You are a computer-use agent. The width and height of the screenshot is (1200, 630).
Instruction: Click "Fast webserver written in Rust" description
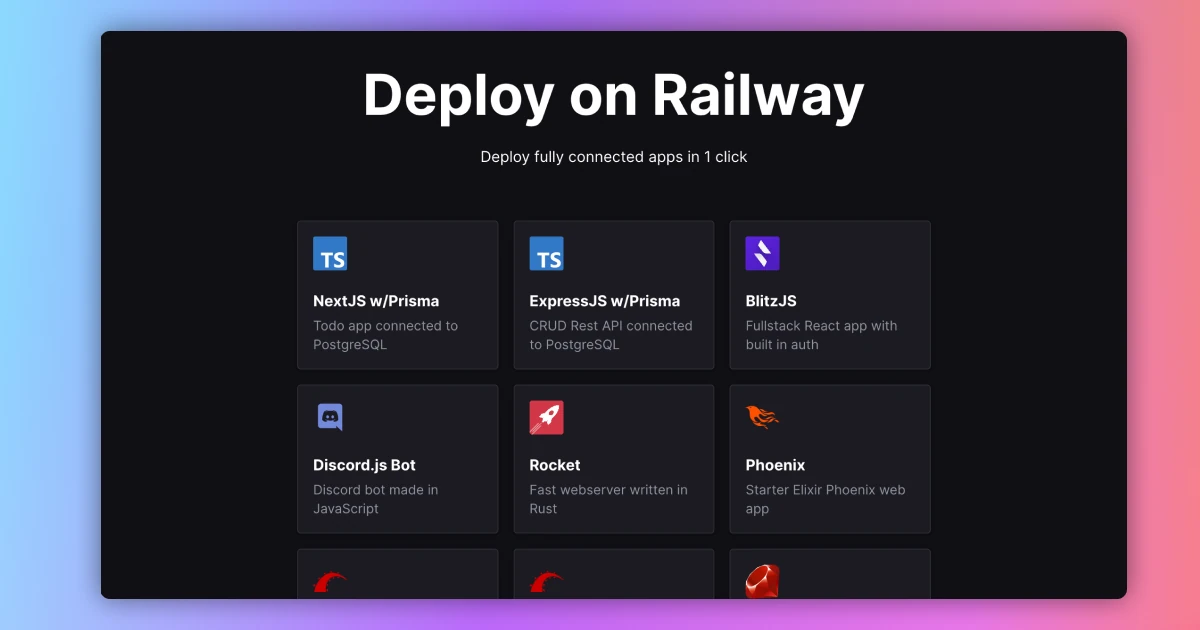(x=609, y=499)
